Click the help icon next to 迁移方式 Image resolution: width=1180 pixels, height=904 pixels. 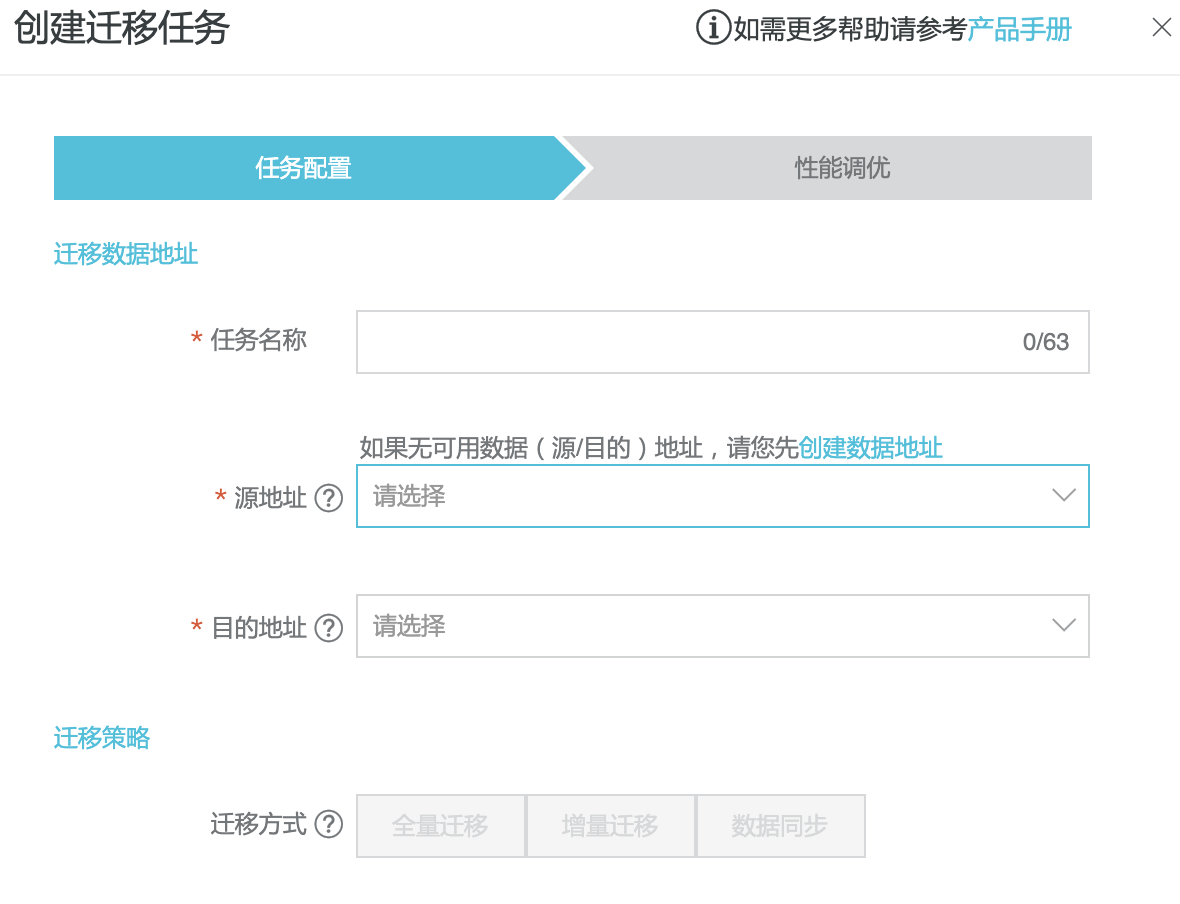point(329,825)
